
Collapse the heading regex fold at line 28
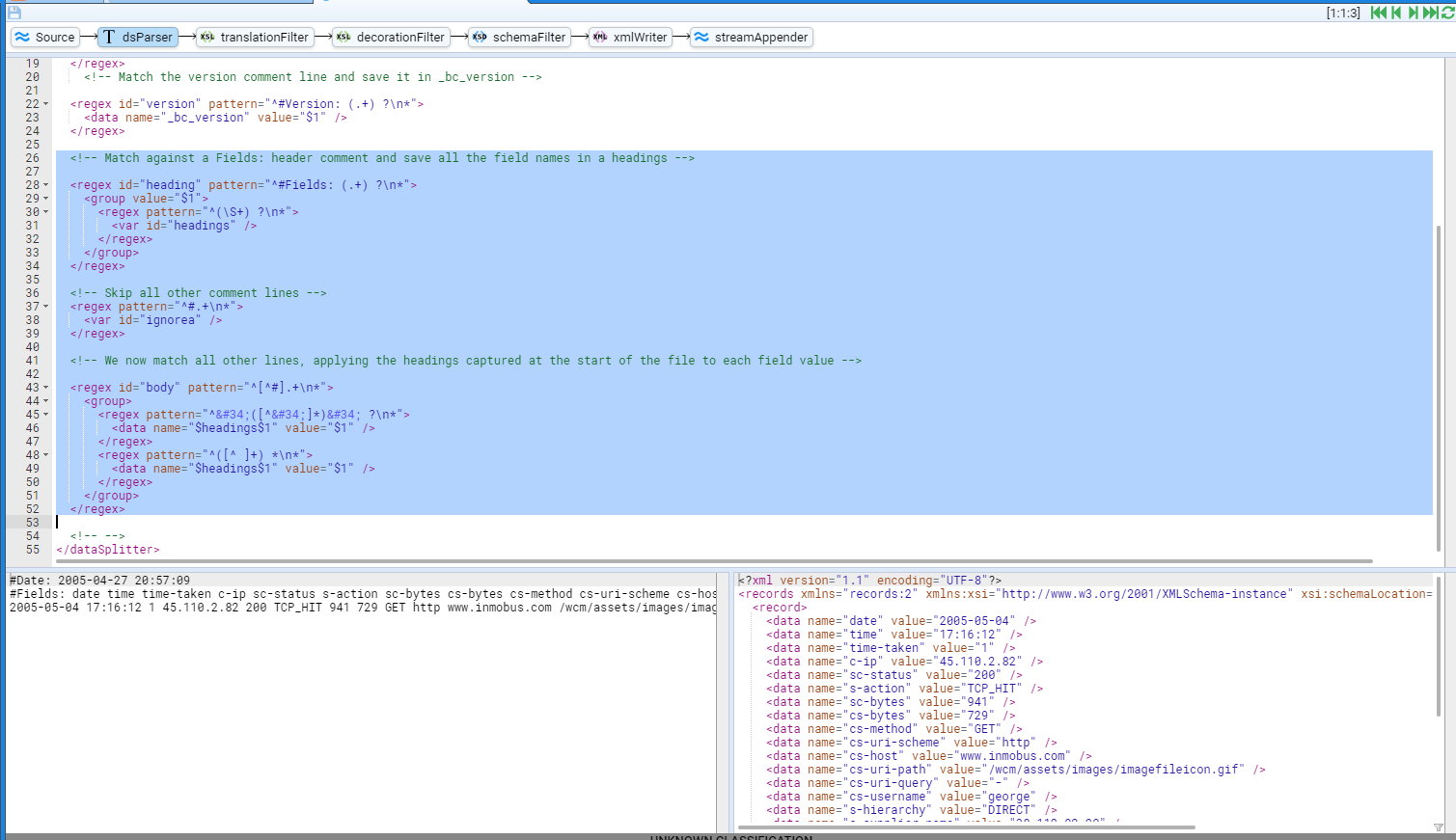[45, 185]
